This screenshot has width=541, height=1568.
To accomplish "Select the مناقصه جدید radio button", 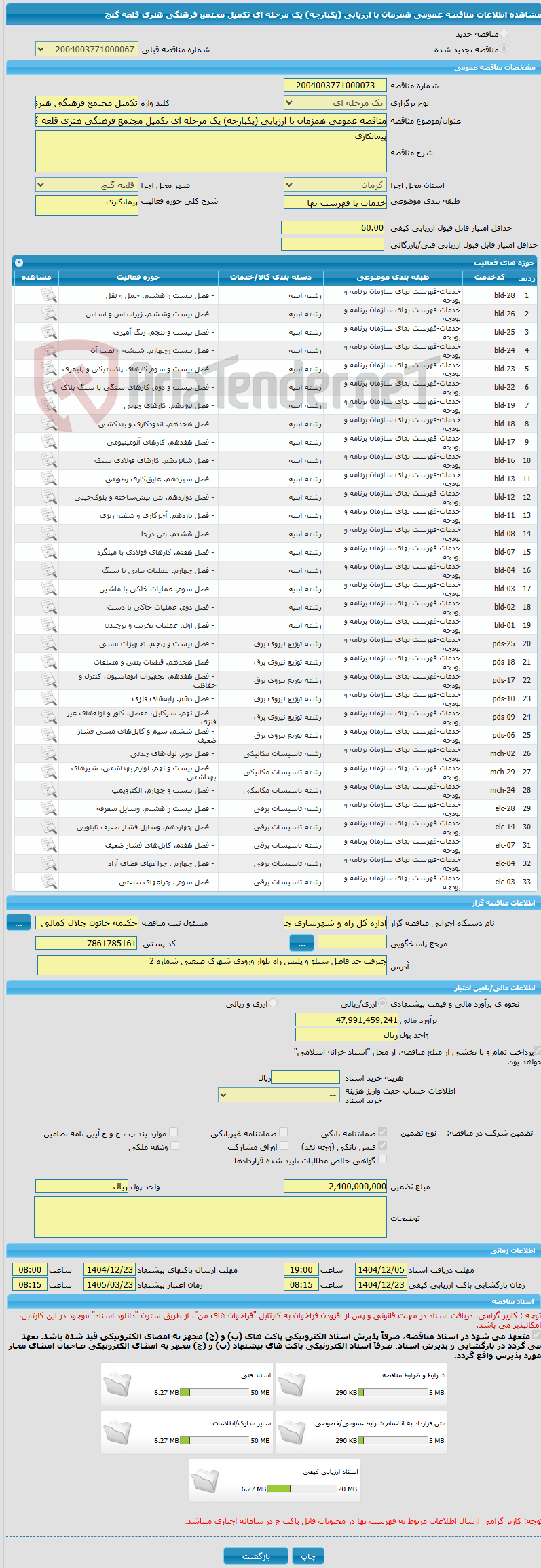I will point(503,33).
